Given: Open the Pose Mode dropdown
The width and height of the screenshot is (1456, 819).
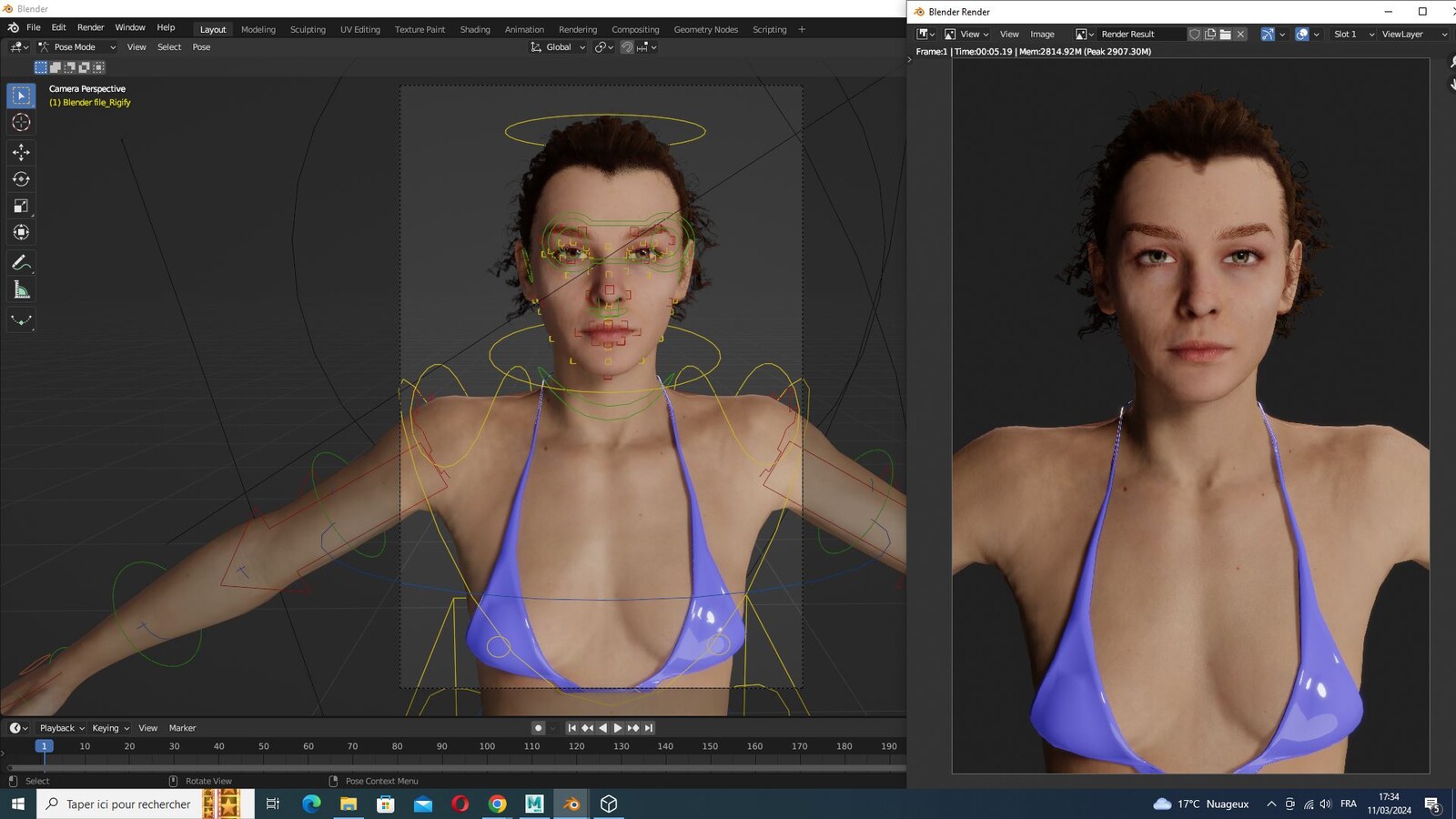Looking at the screenshot, I should (x=76, y=47).
